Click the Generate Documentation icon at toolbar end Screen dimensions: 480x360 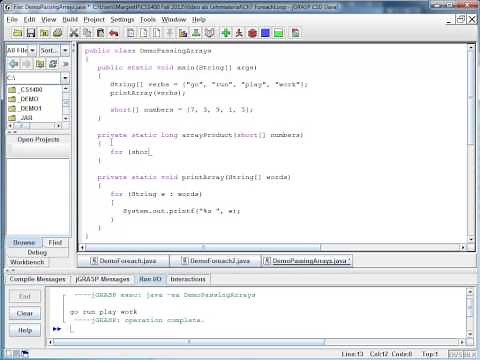pos(295,33)
